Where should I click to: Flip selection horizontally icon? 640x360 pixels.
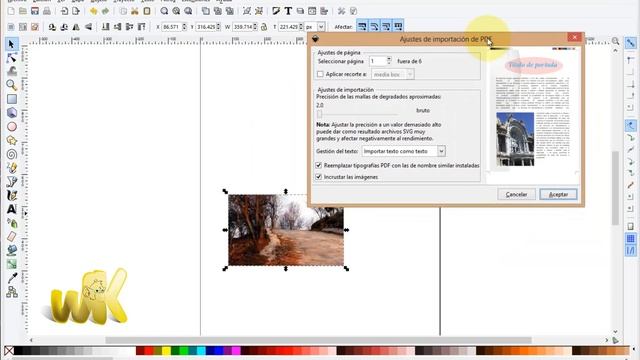point(76,27)
